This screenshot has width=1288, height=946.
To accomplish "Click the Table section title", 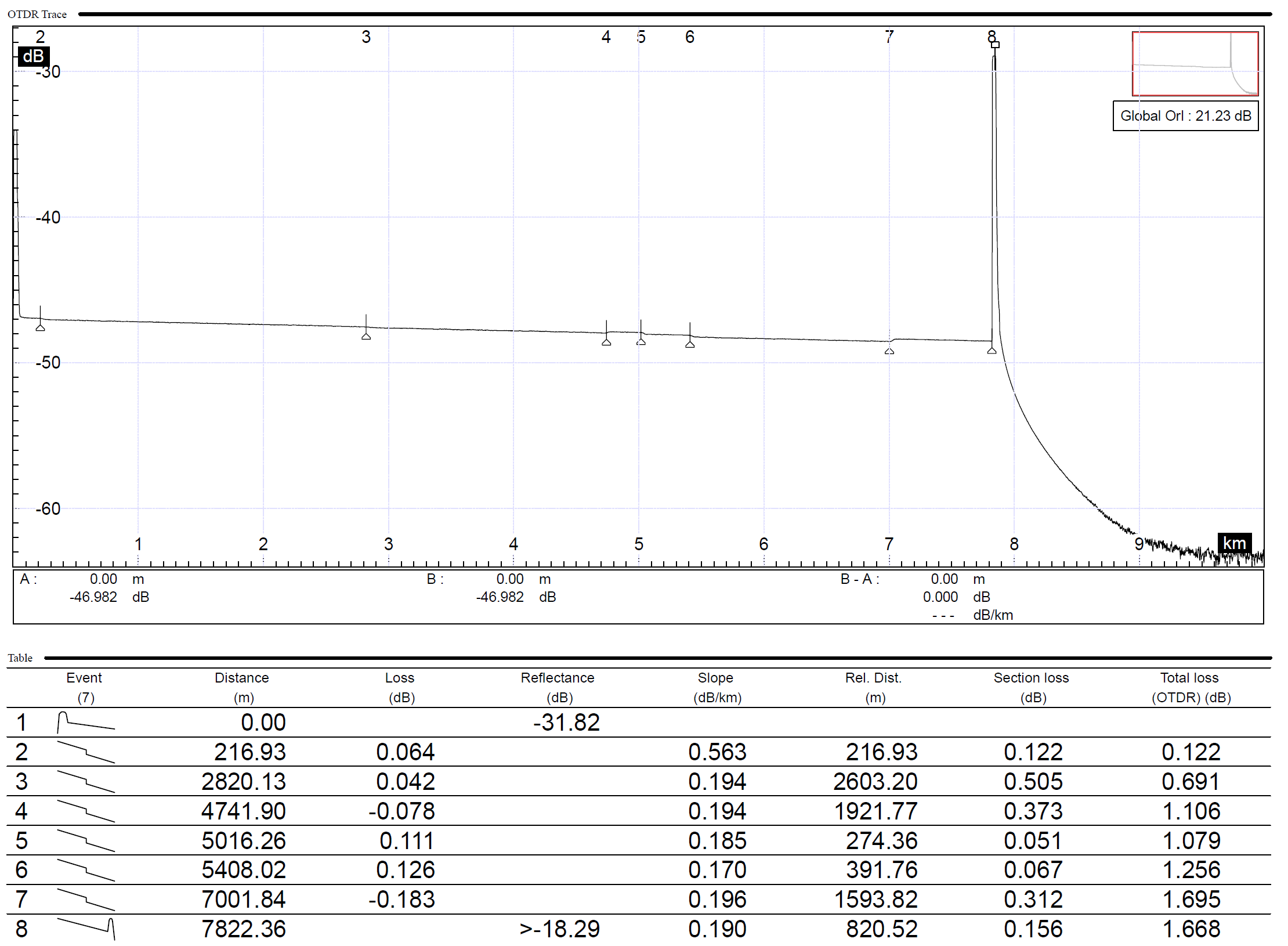I will coord(20,658).
